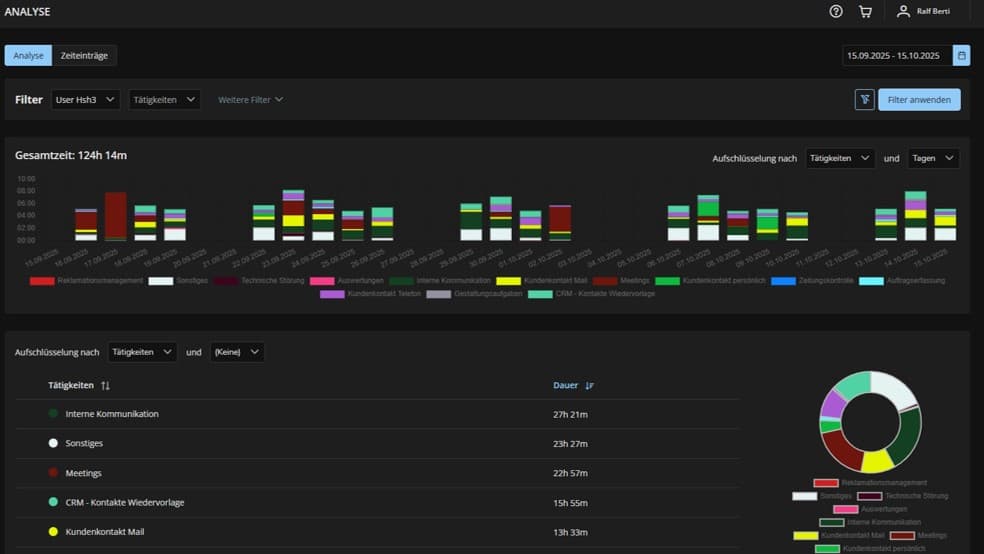Open the Tagen breakdown dropdown

933,159
